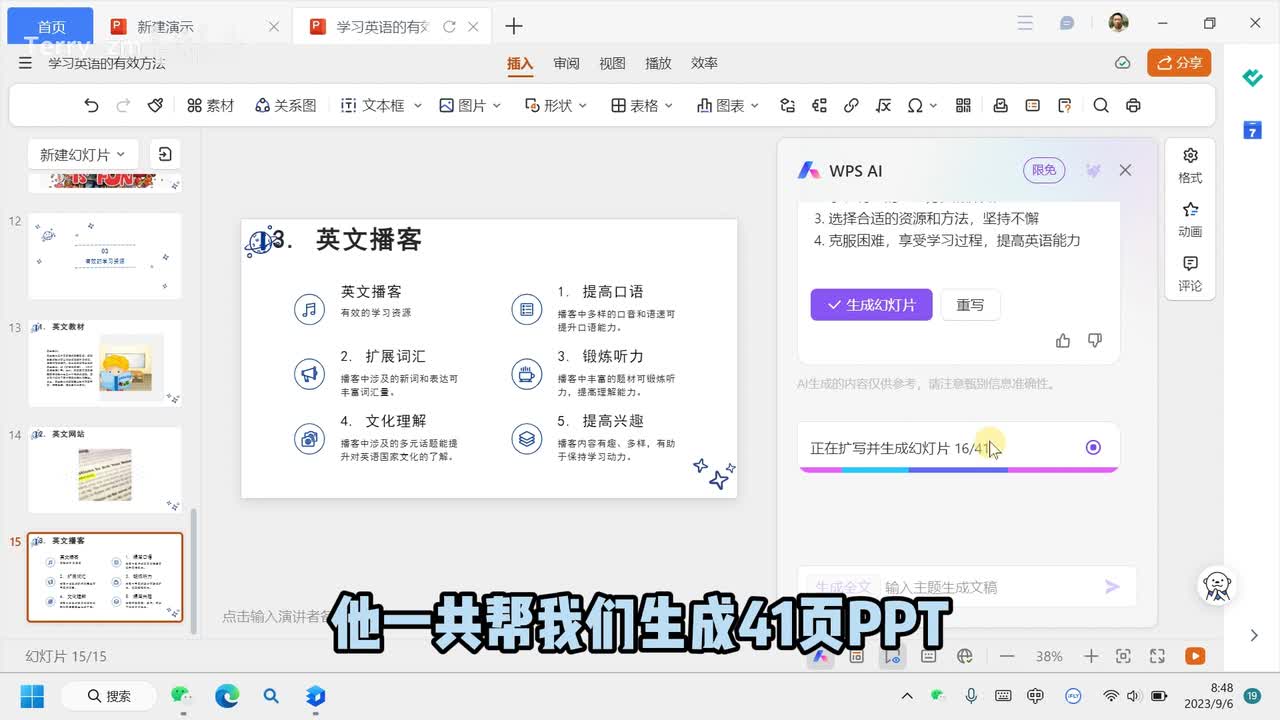1280x720 pixels.
Task: Open the 格式 format side panel
Action: pos(1190,165)
